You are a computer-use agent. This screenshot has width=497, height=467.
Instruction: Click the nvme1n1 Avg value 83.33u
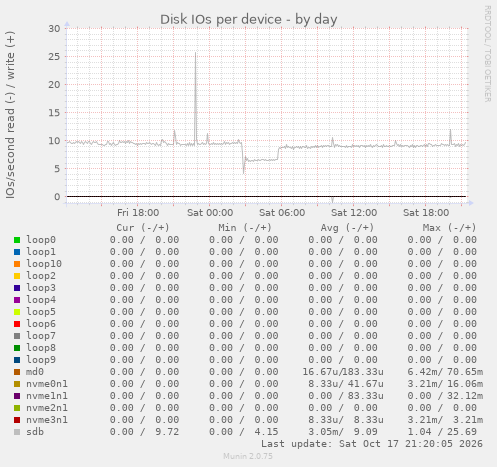pos(366,396)
